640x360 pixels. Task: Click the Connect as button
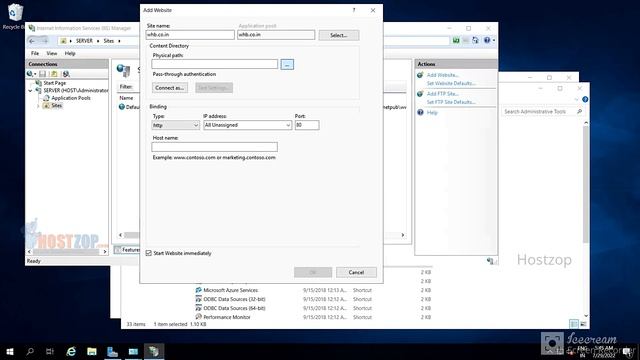click(170, 88)
